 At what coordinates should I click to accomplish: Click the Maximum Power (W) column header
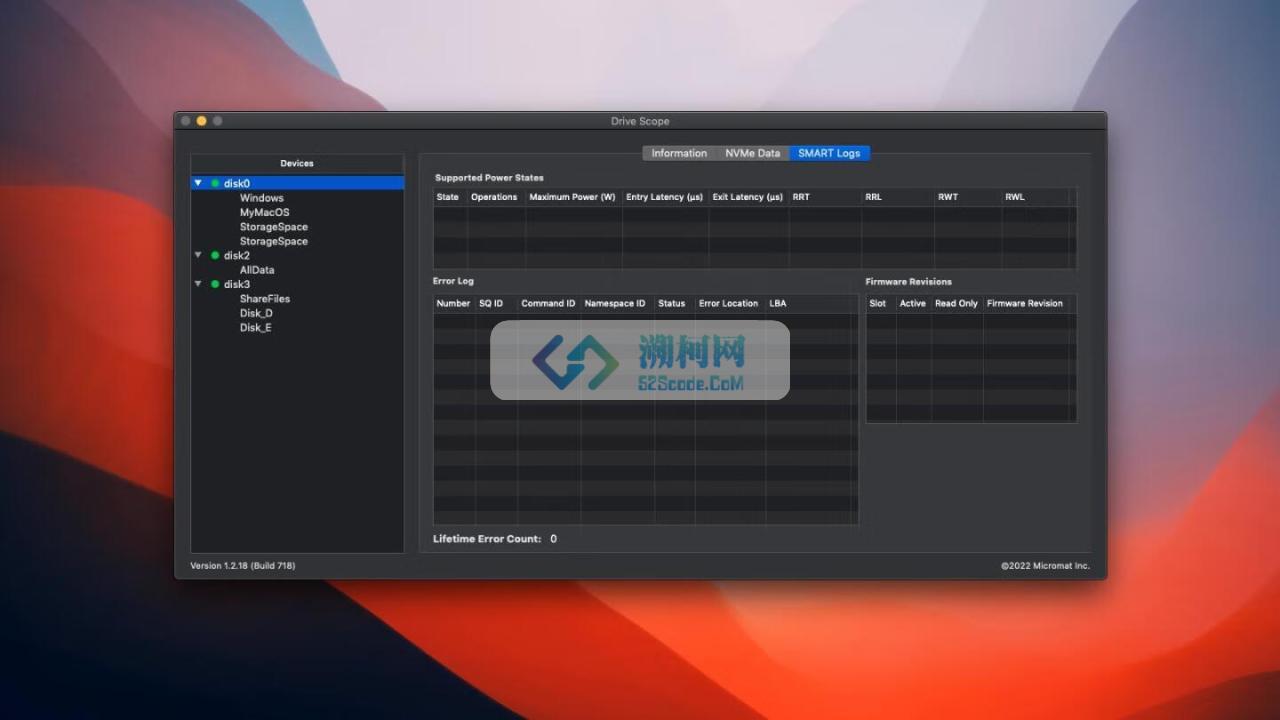click(572, 197)
